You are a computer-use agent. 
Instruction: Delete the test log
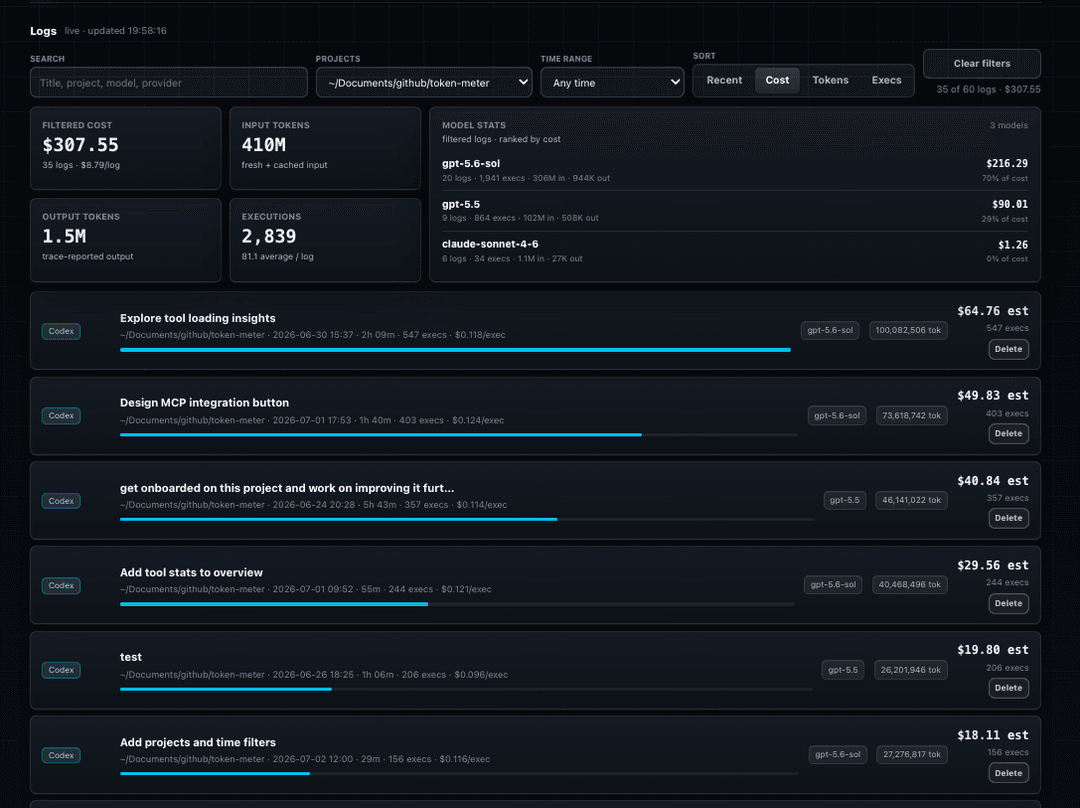[1008, 688]
